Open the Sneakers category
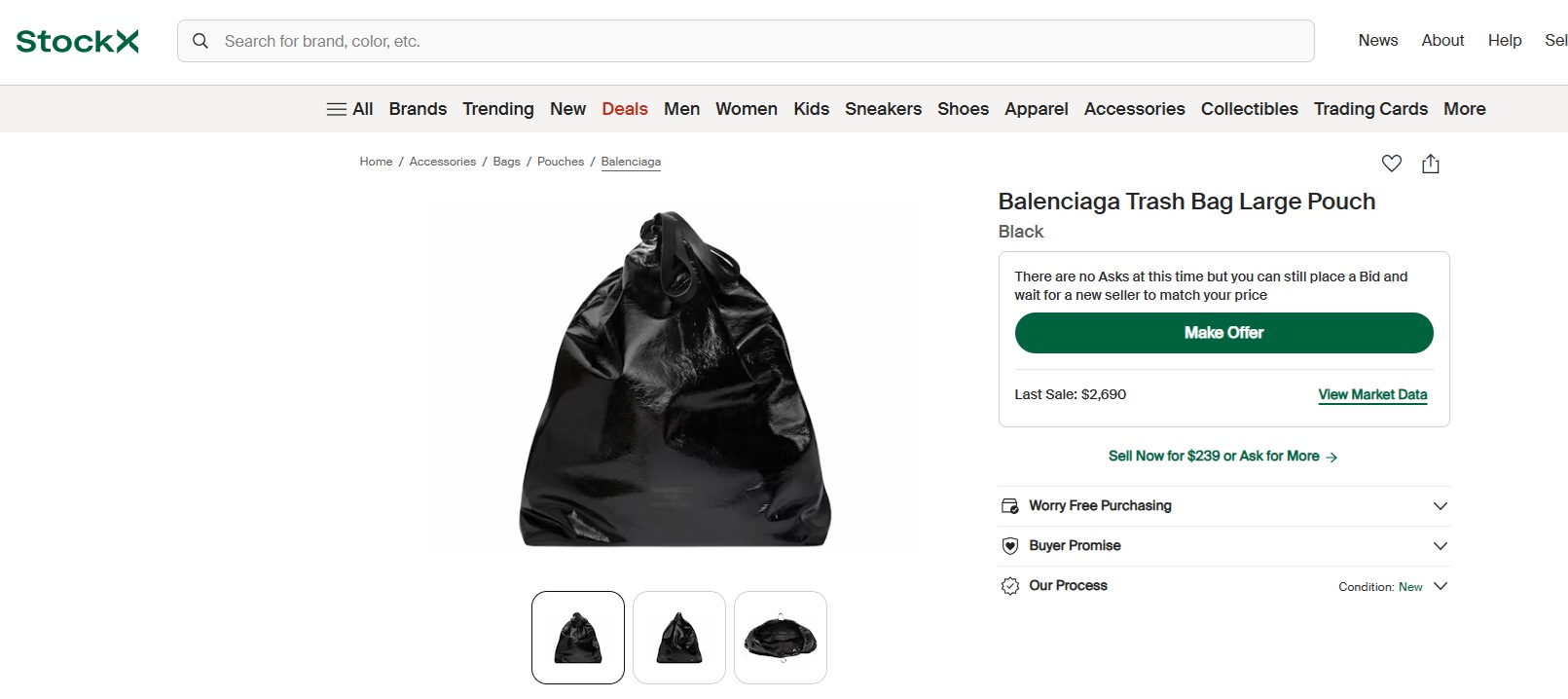 (x=883, y=109)
